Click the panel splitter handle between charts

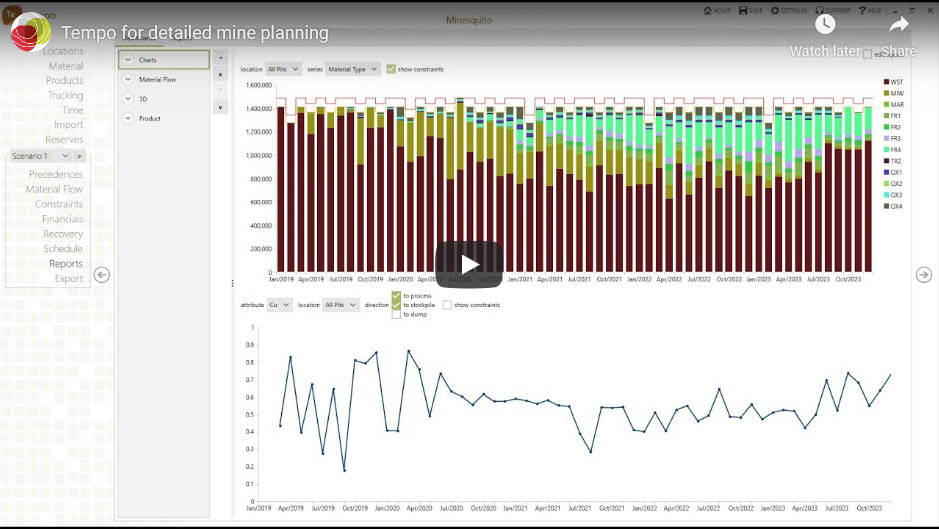[x=232, y=283]
